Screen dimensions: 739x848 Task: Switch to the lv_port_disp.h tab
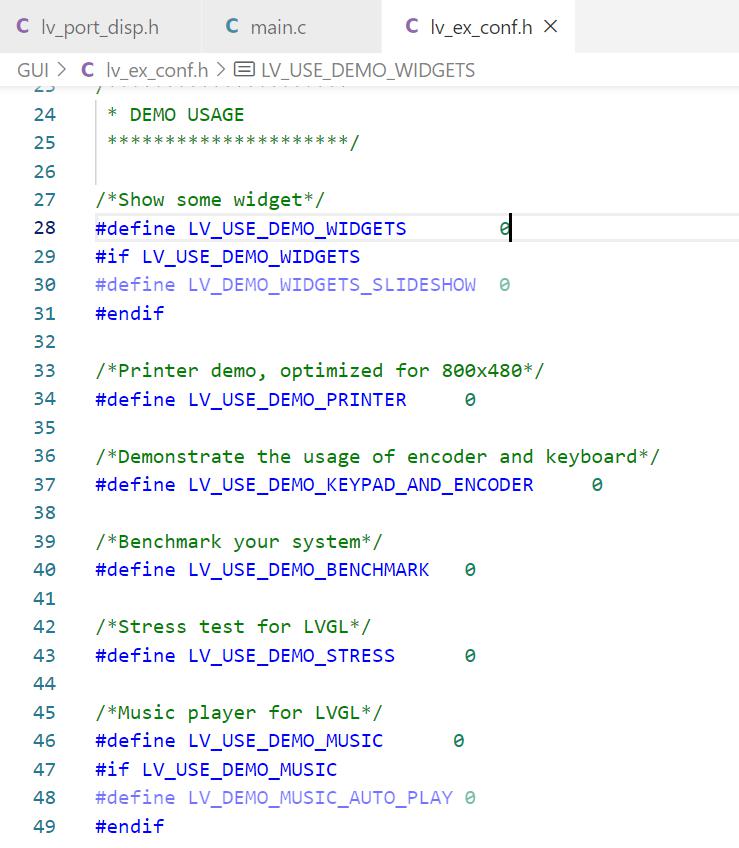point(100,26)
